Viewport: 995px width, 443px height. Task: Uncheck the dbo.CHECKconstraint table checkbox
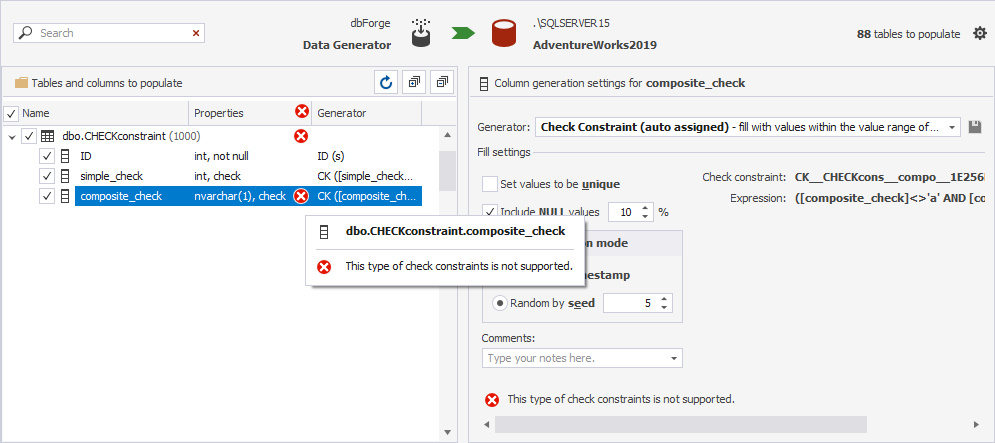pyautogui.click(x=29, y=136)
